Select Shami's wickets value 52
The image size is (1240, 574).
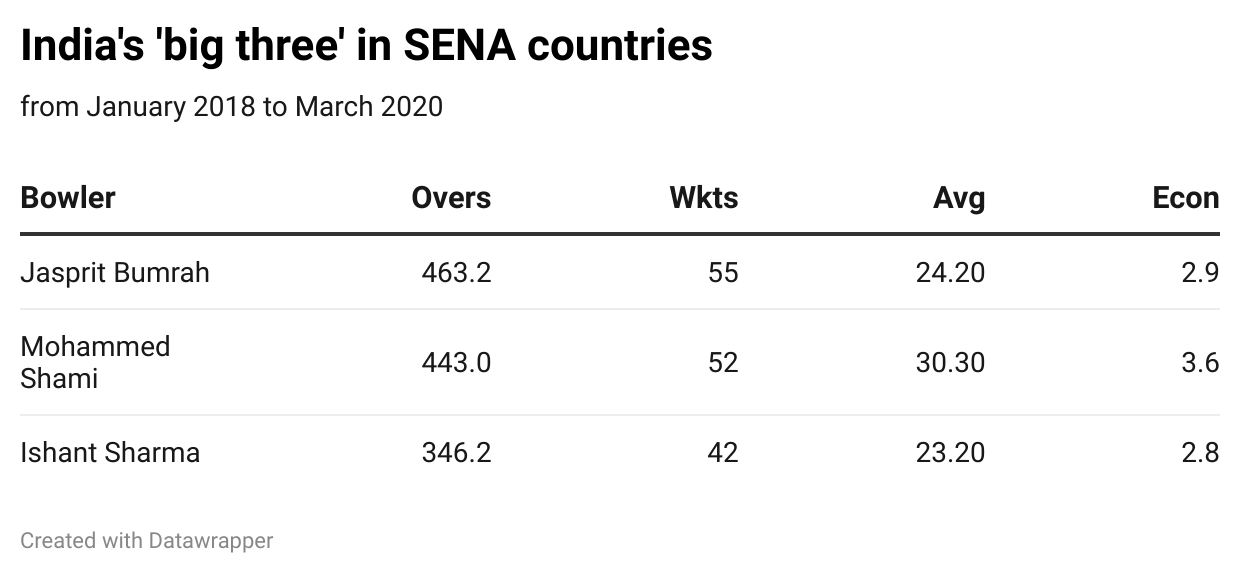tap(722, 362)
